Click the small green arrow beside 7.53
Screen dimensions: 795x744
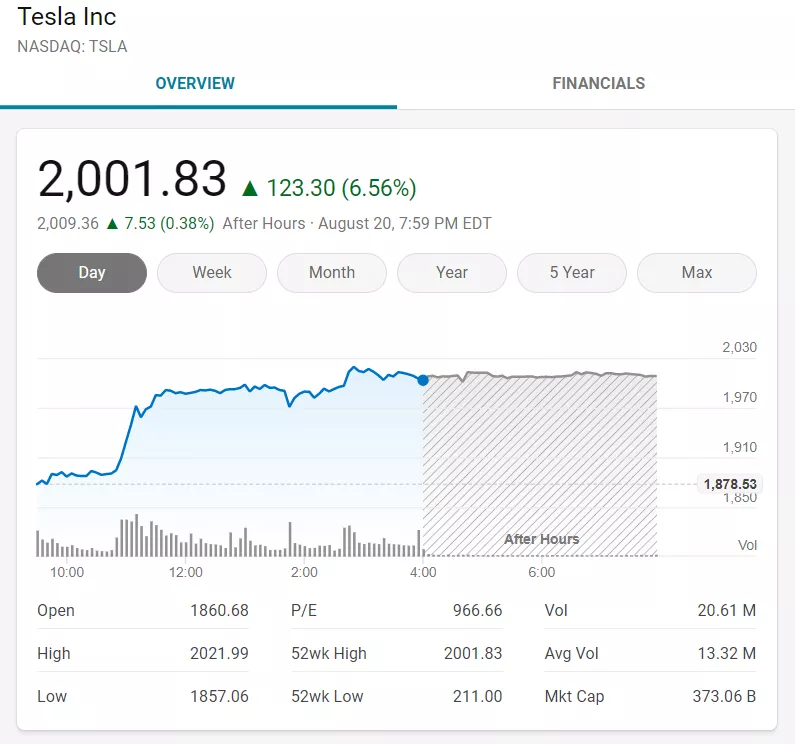(113, 223)
